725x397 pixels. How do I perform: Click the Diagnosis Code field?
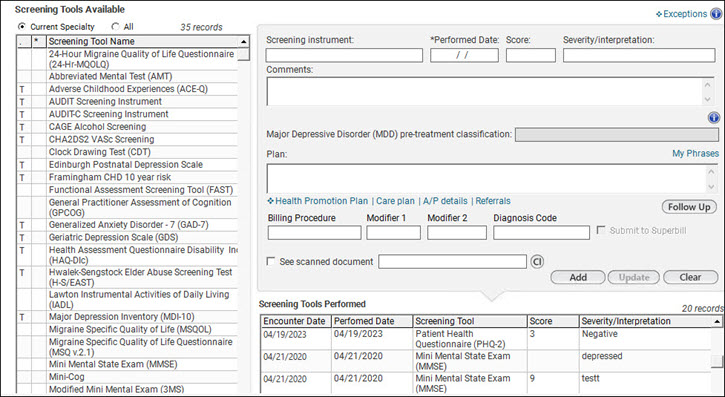tap(541, 232)
